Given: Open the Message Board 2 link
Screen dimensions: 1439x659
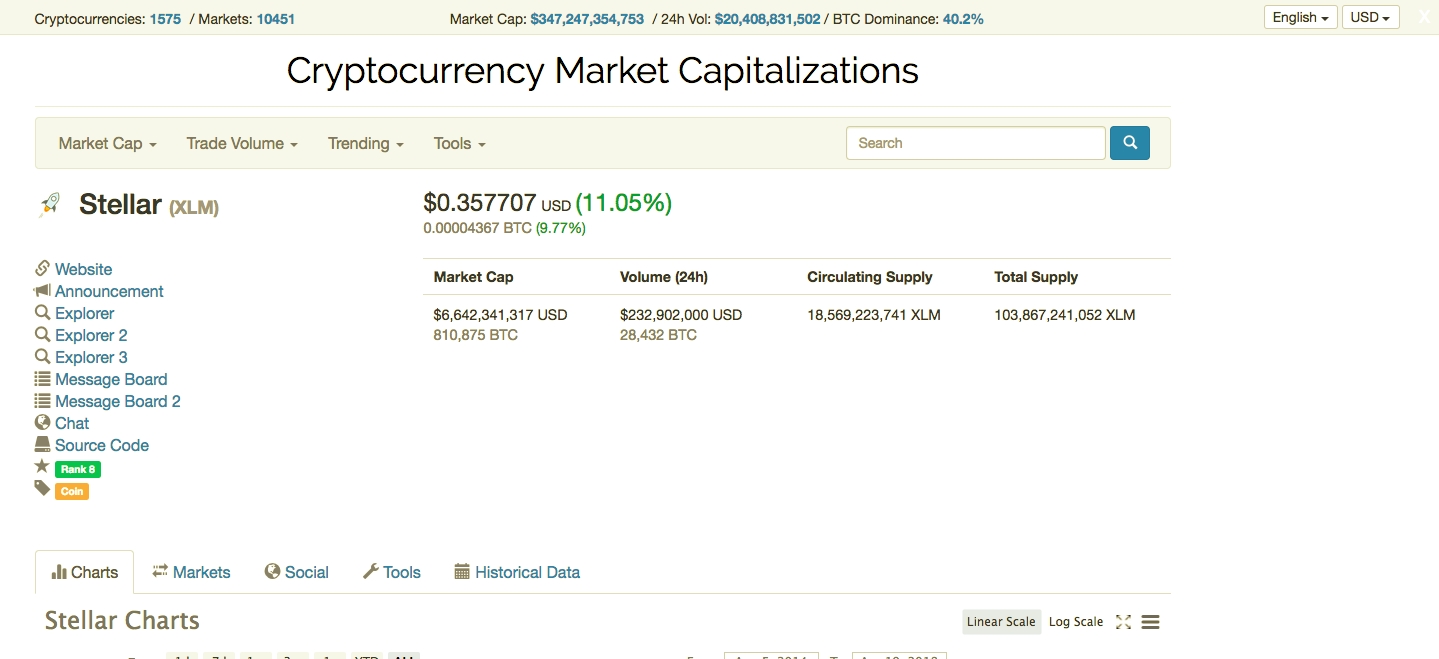Looking at the screenshot, I should pos(118,401).
